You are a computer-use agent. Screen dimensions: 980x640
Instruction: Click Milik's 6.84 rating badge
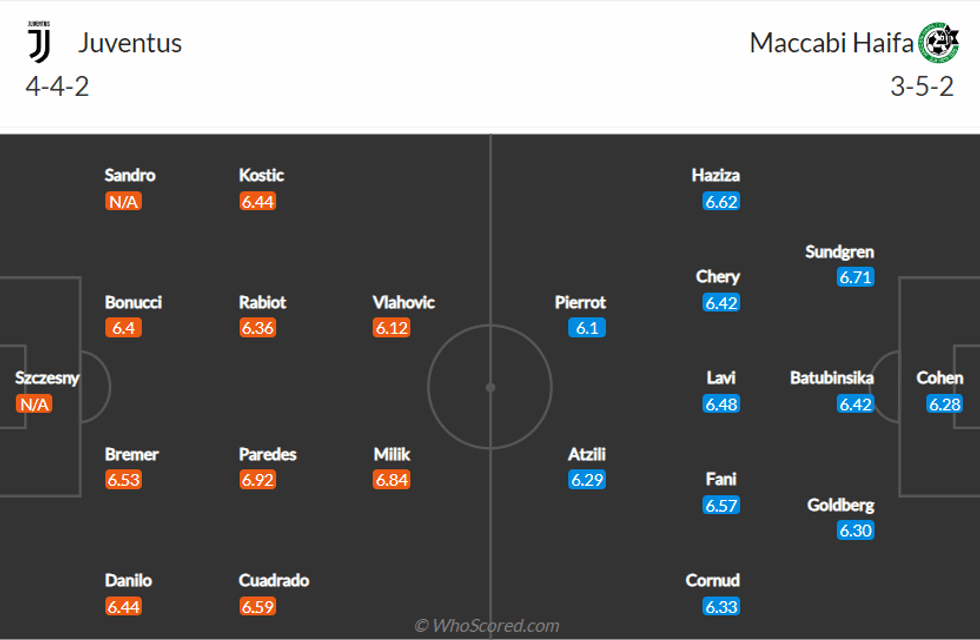coord(392,480)
